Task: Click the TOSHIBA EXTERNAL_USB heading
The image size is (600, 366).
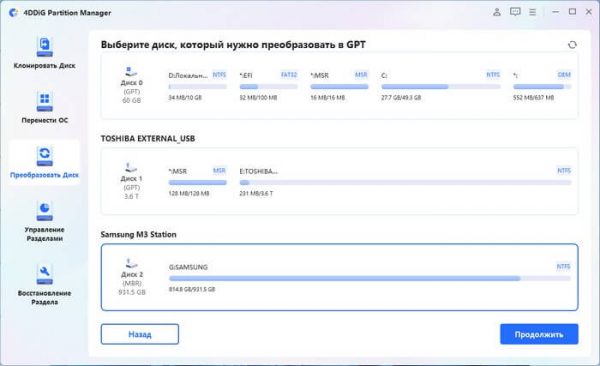Action: coord(148,139)
